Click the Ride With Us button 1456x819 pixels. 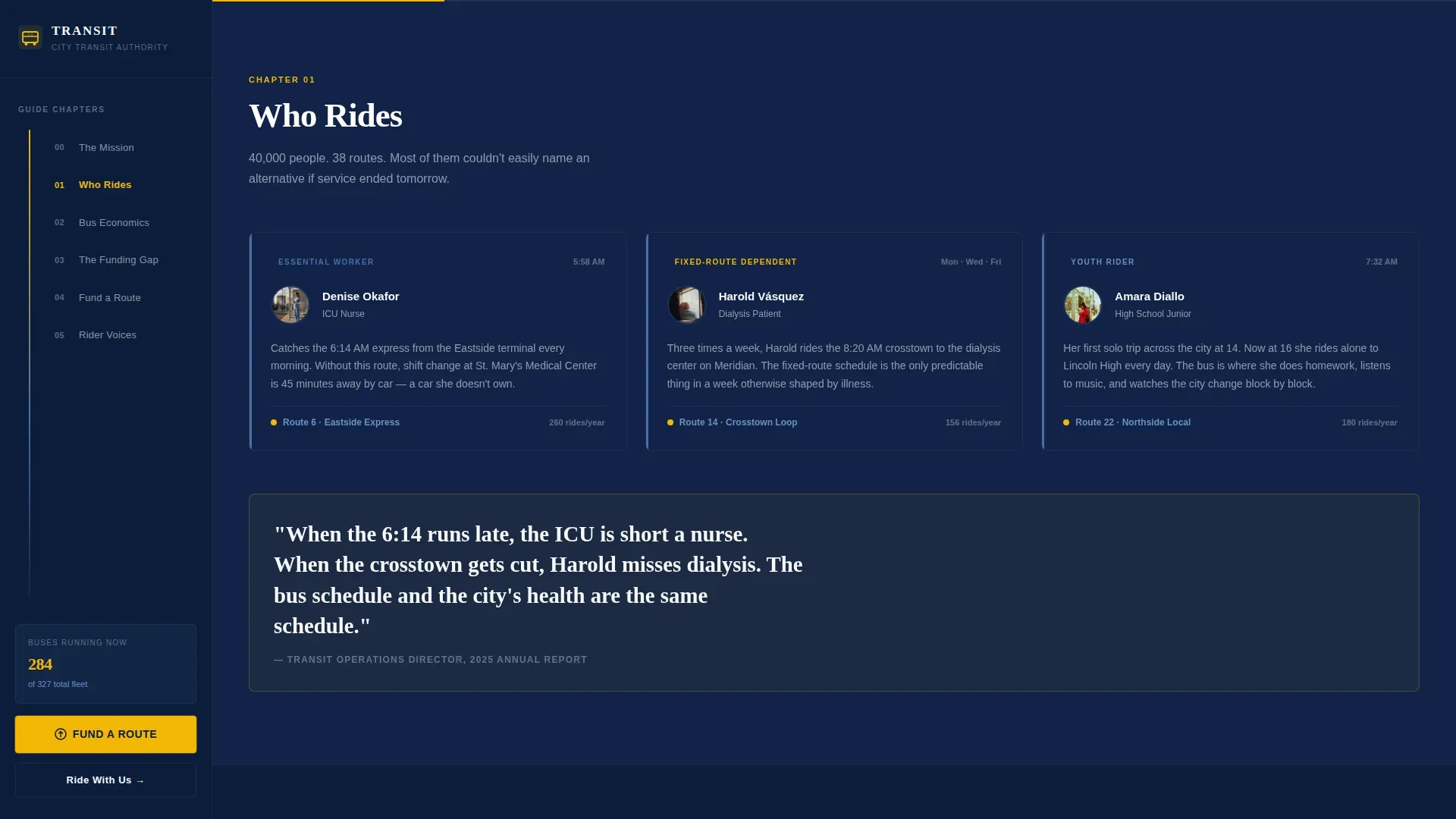pyautogui.click(x=105, y=780)
